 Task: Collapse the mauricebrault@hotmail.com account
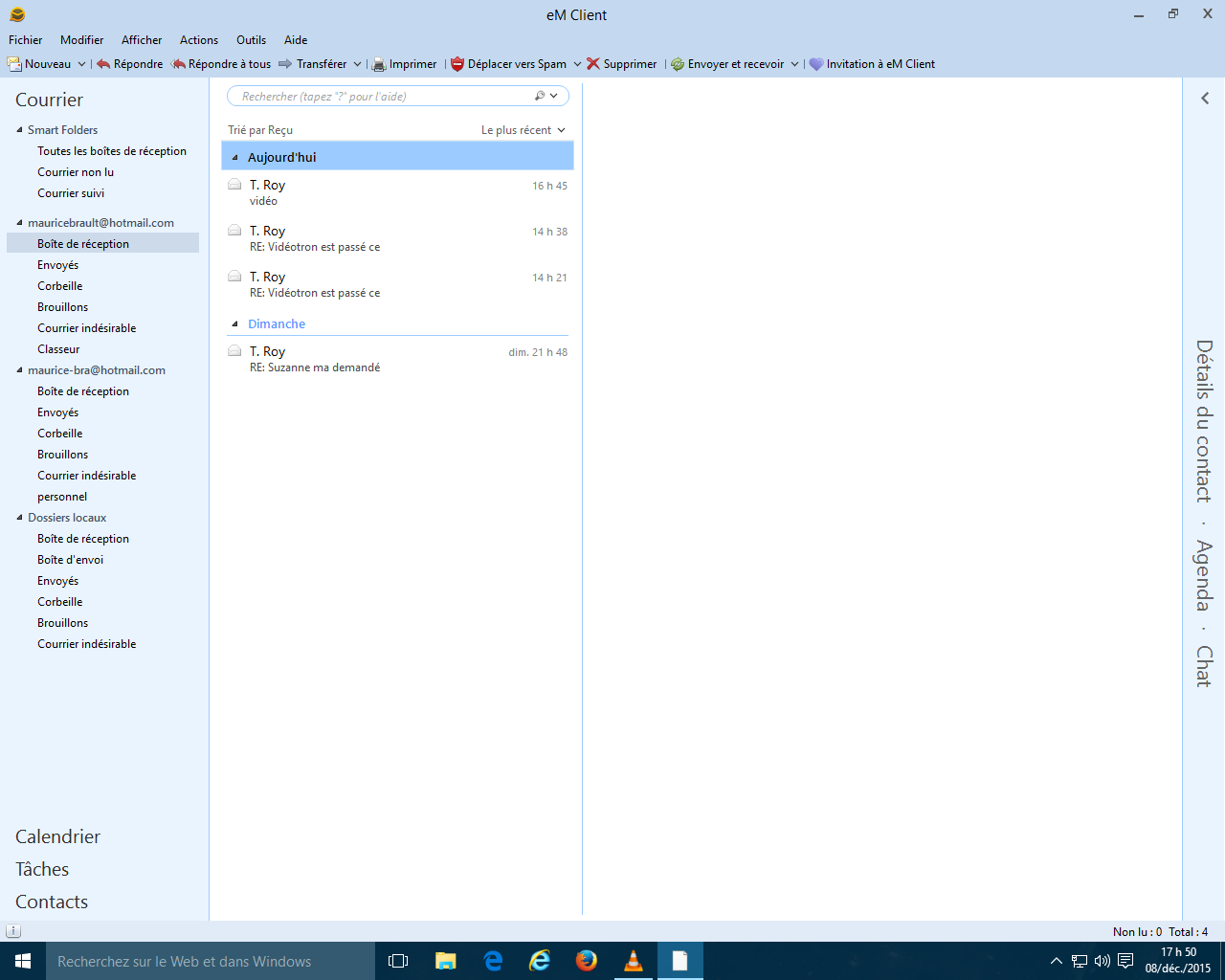19,223
